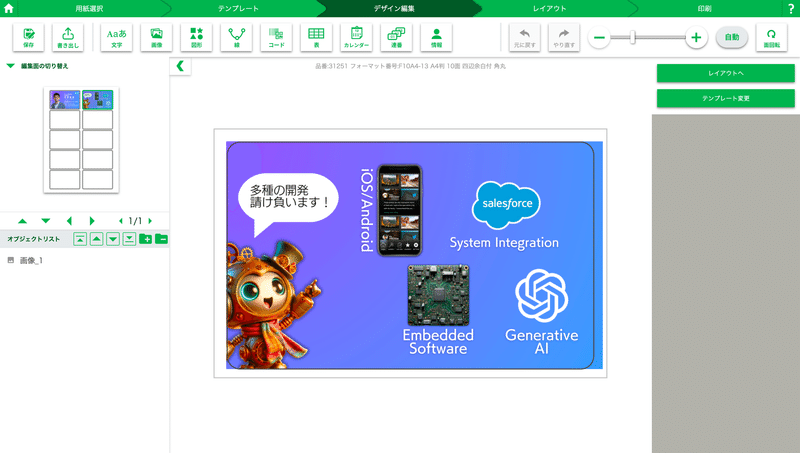Image resolution: width=800 pixels, height=453 pixels.
Task: Switch to the 用紙選択 step tab
Action: click(90, 9)
